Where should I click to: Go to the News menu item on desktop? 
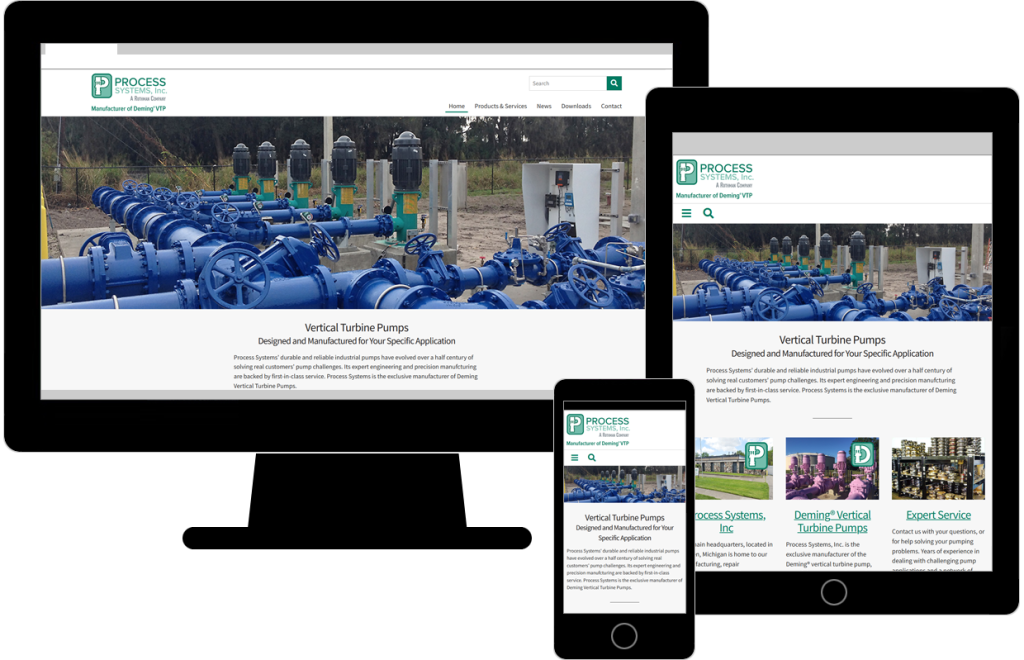pyautogui.click(x=544, y=106)
